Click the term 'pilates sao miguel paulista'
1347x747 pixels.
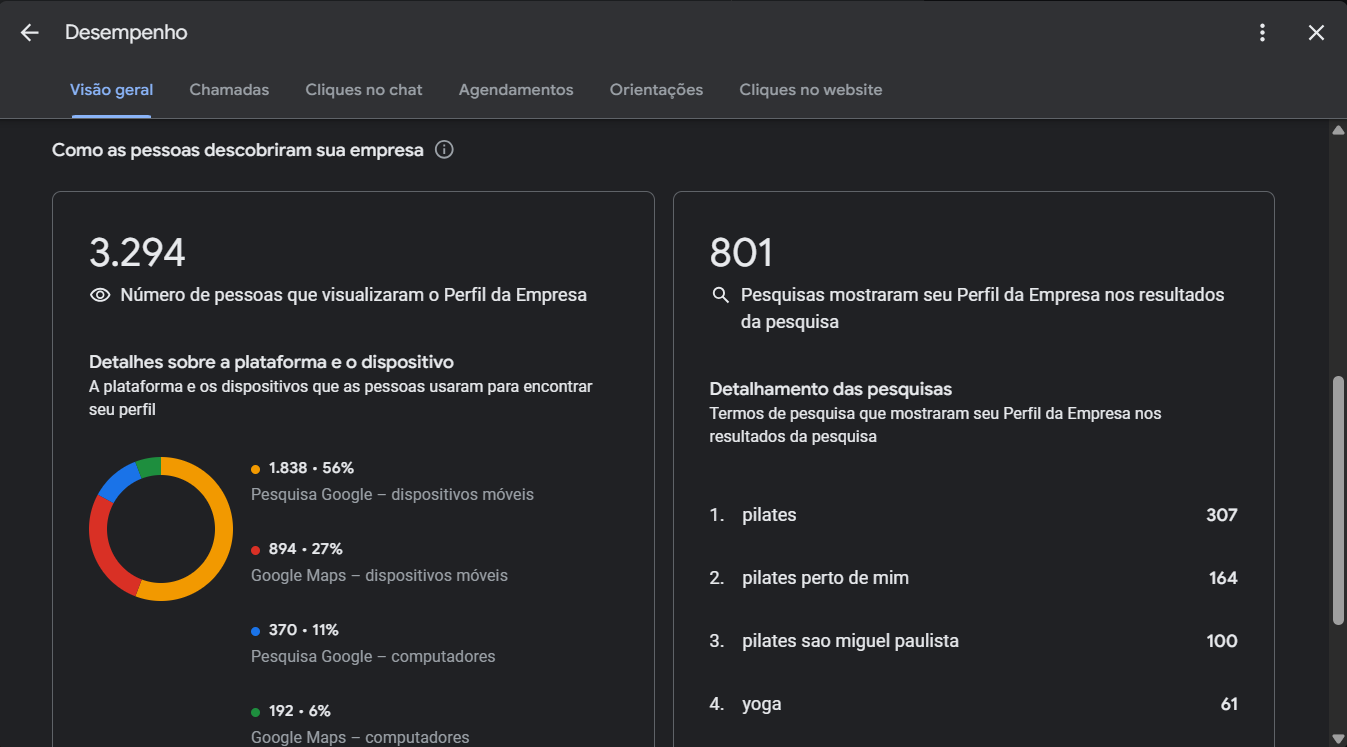(850, 641)
